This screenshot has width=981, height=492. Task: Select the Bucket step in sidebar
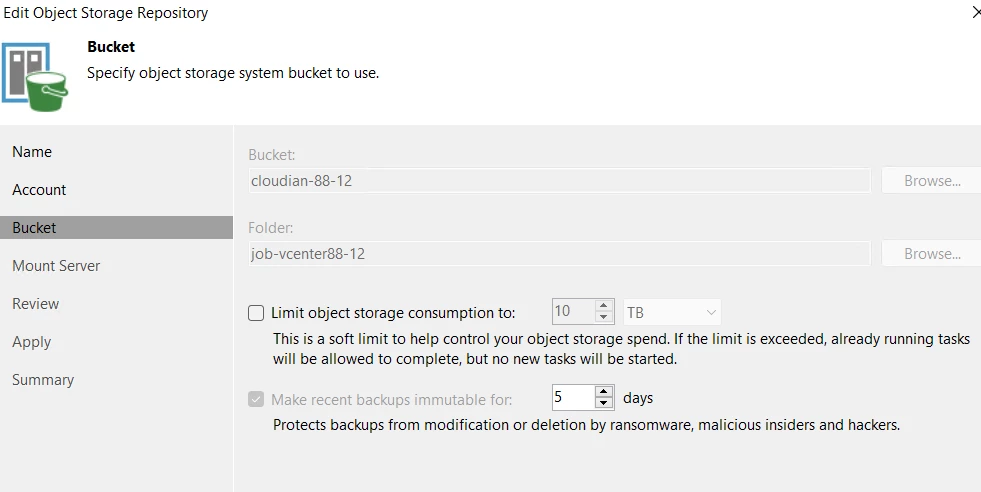34,228
